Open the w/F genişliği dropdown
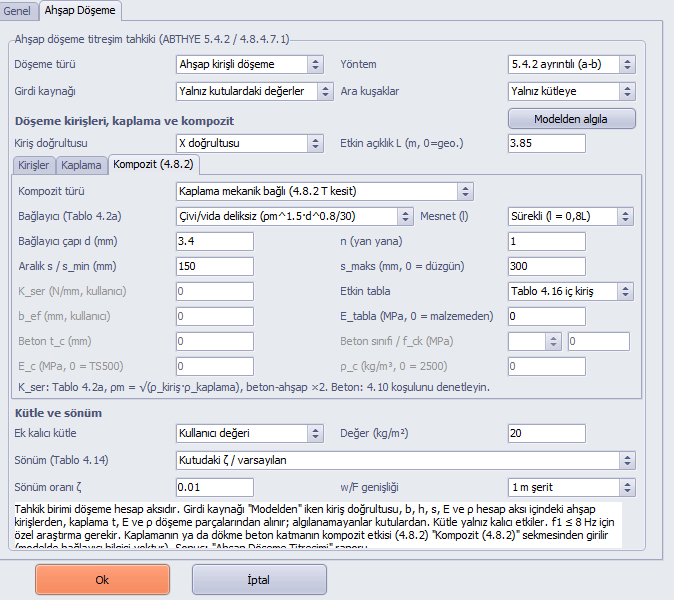This screenshot has height=600, width=674. click(x=571, y=487)
